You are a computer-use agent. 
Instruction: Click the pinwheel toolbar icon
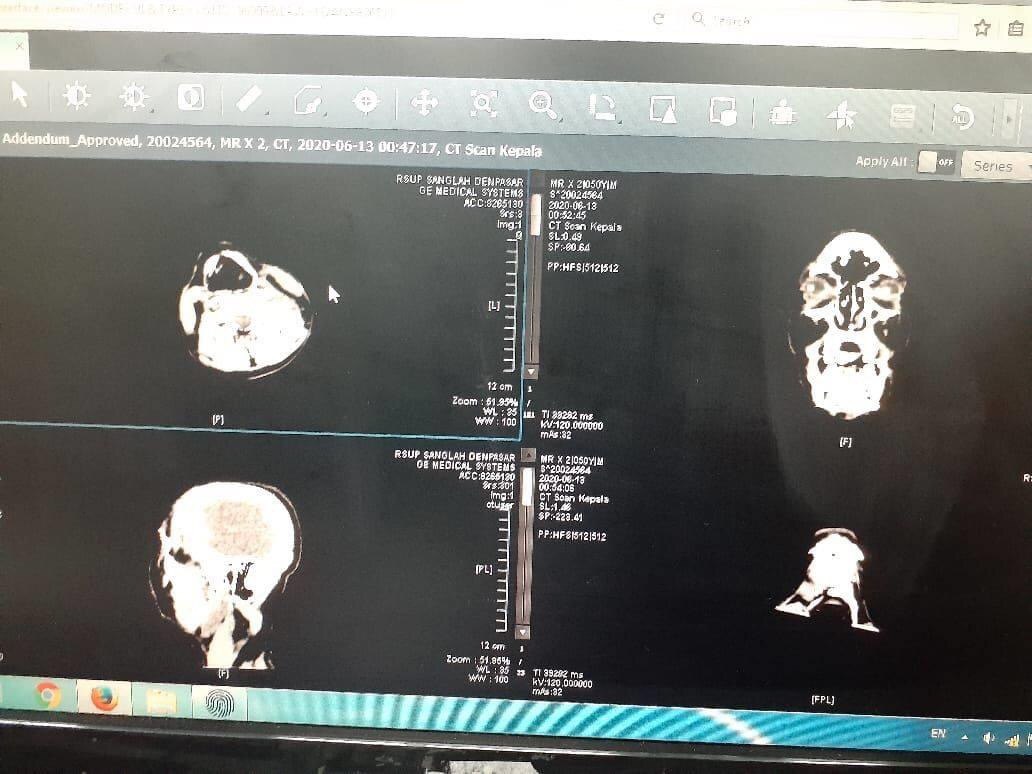click(842, 116)
